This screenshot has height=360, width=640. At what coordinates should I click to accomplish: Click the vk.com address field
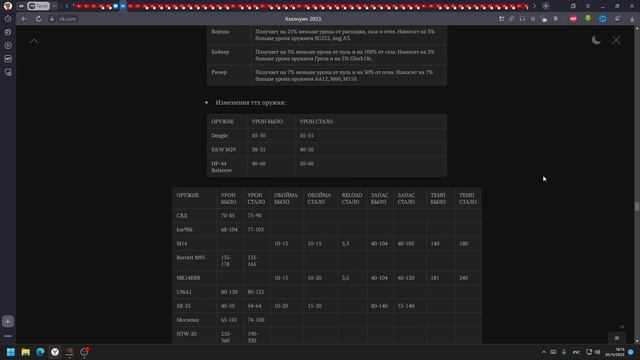coord(67,19)
